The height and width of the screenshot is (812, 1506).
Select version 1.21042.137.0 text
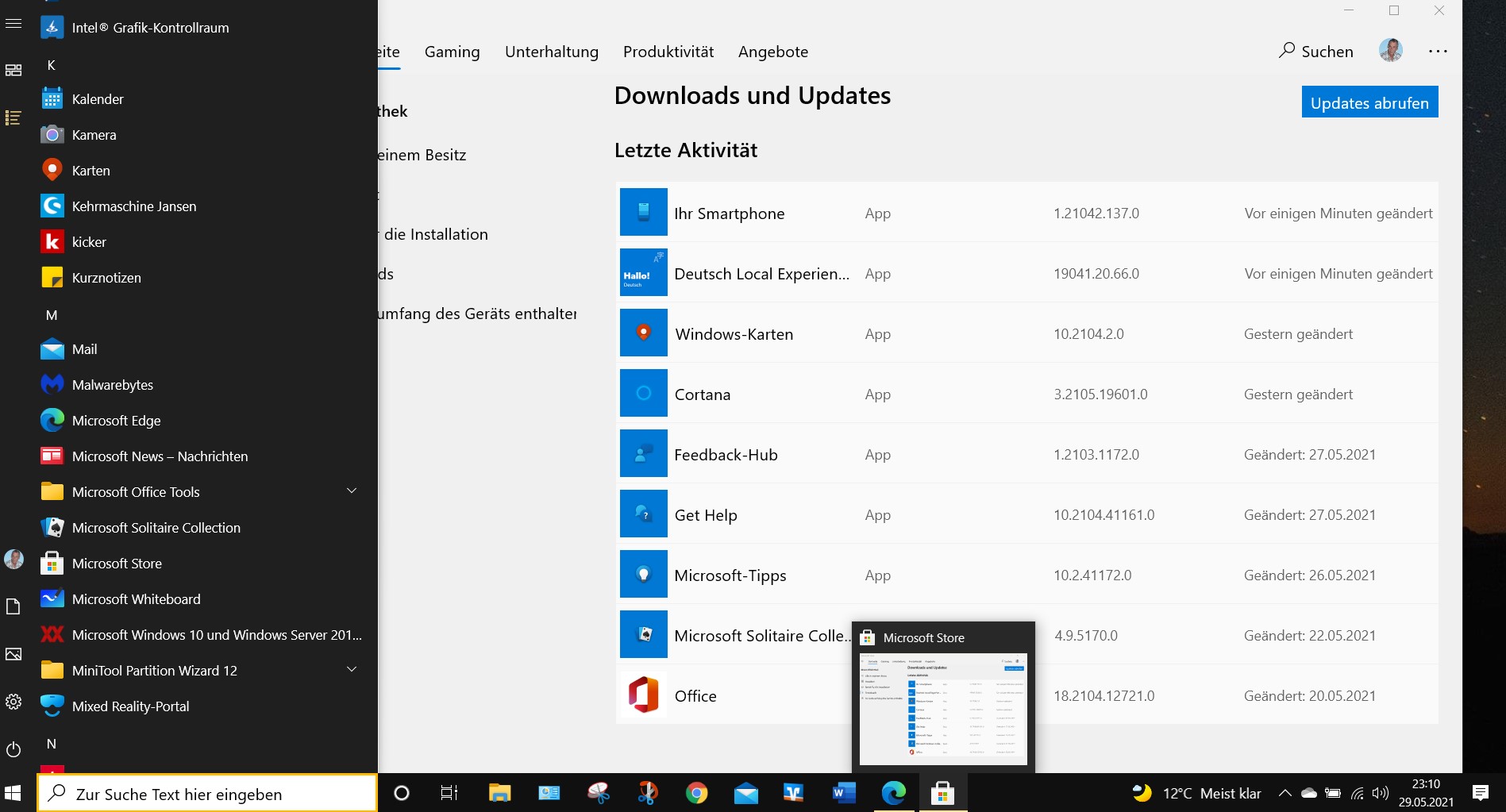[1096, 214]
